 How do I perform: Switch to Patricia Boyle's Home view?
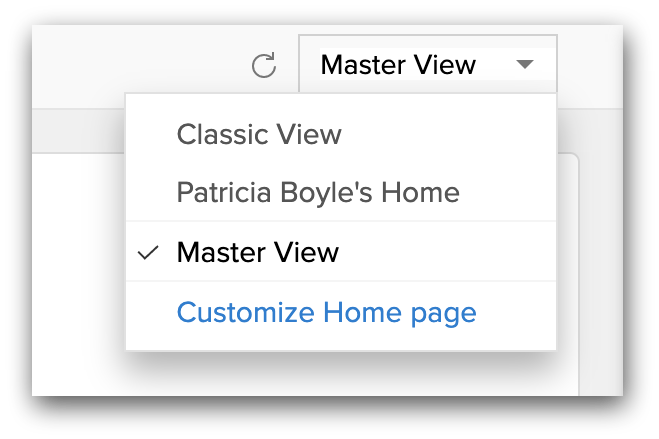pos(318,192)
